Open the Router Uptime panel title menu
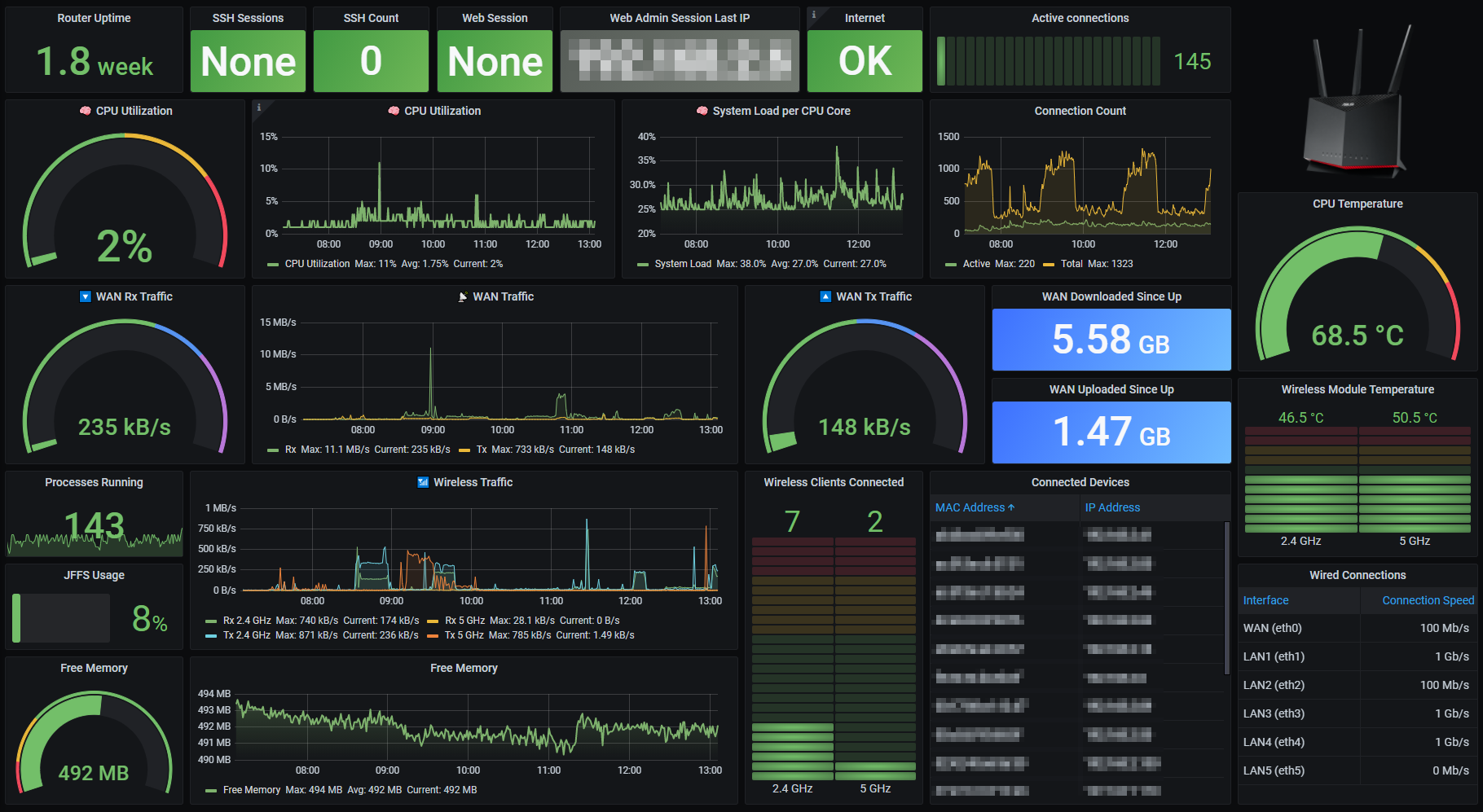This screenshot has width=1483, height=812. click(x=94, y=18)
